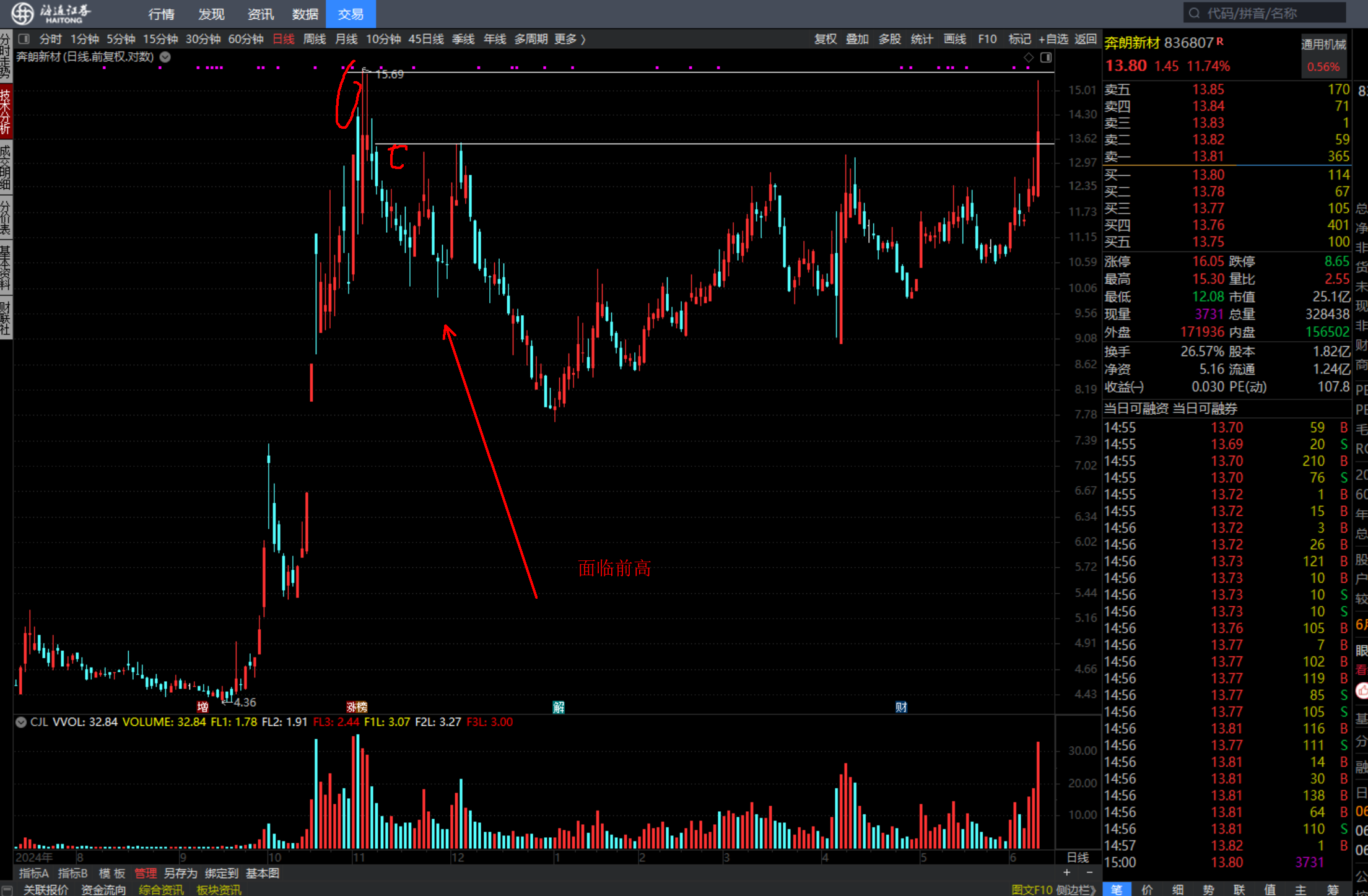Click the search magnifier icon

[1195, 13]
